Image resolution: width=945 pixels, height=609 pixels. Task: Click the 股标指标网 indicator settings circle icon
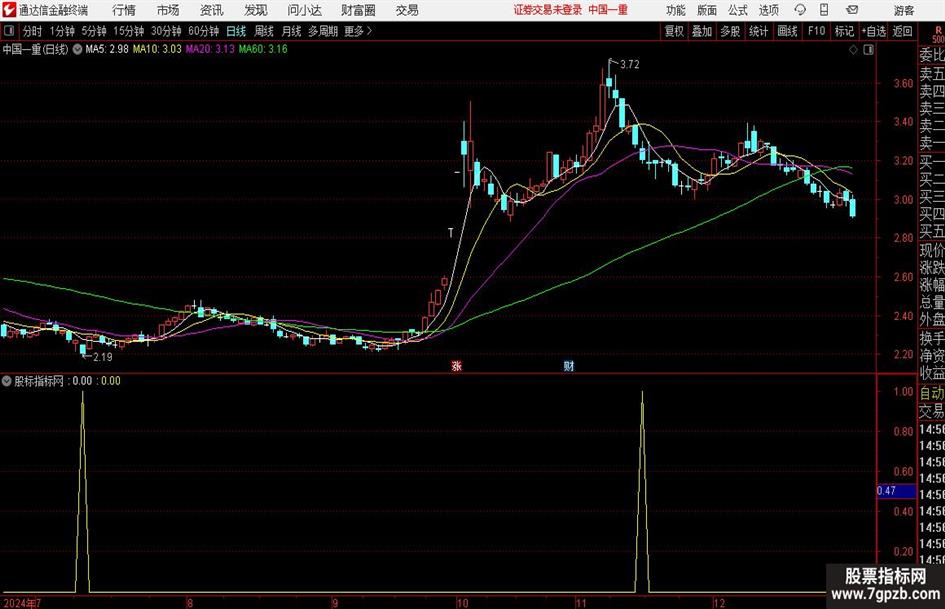[x=7, y=380]
